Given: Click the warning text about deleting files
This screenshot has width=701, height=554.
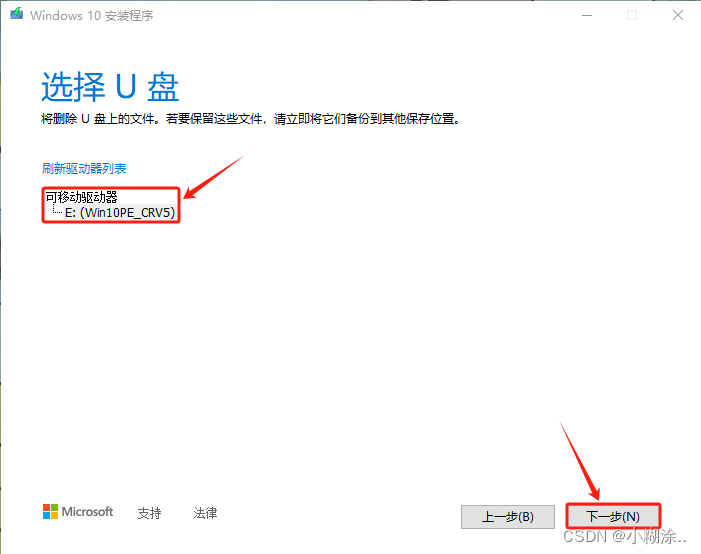Looking at the screenshot, I should (250, 119).
